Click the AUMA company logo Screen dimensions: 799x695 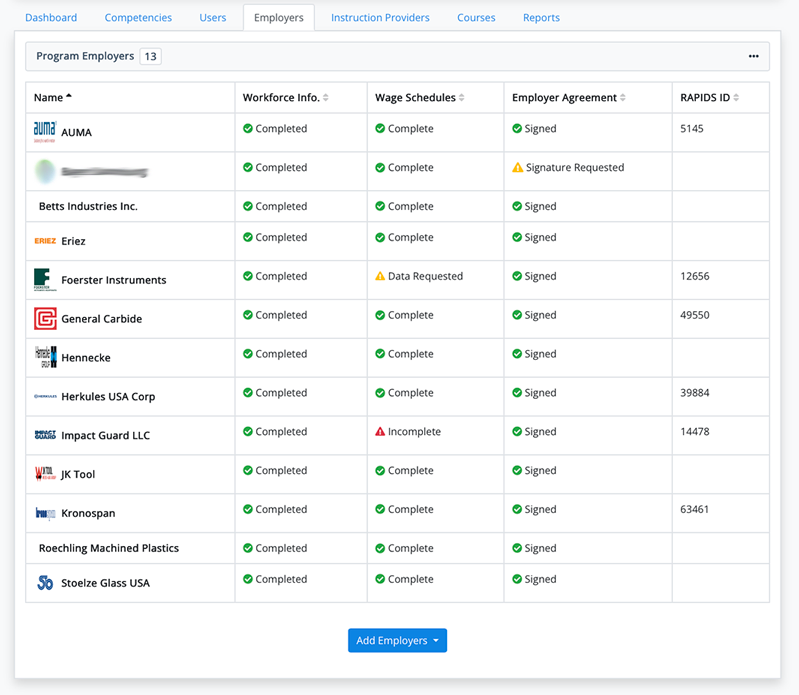click(x=45, y=132)
